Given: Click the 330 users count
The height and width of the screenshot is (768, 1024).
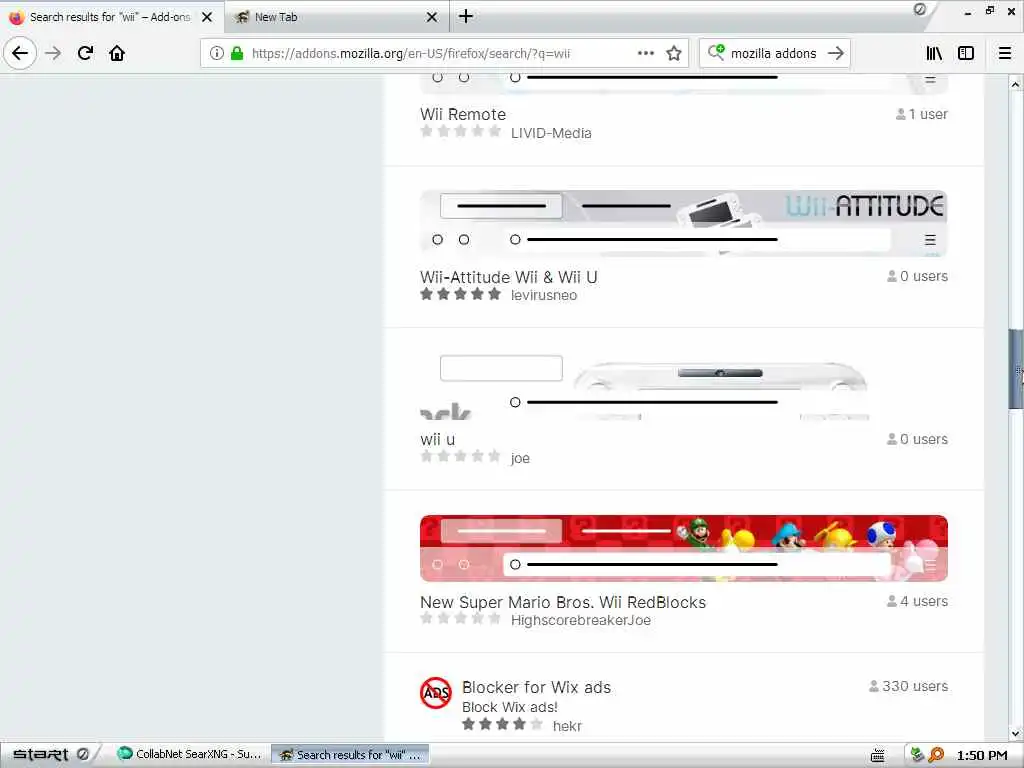Looking at the screenshot, I should coord(908,686).
